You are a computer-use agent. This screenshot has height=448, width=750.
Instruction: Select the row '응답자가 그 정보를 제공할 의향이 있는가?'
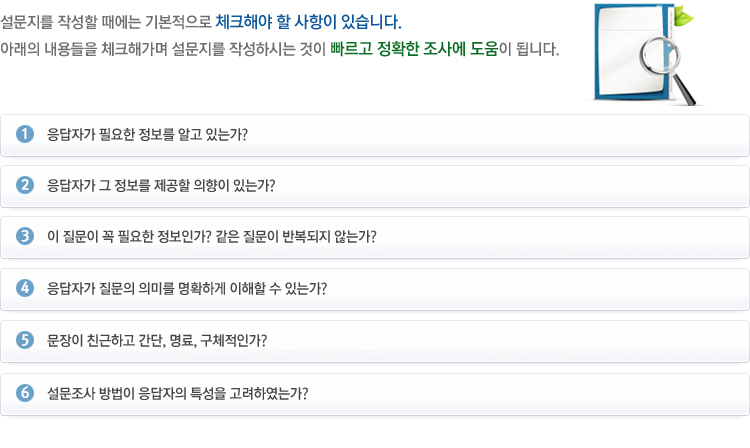(375, 186)
